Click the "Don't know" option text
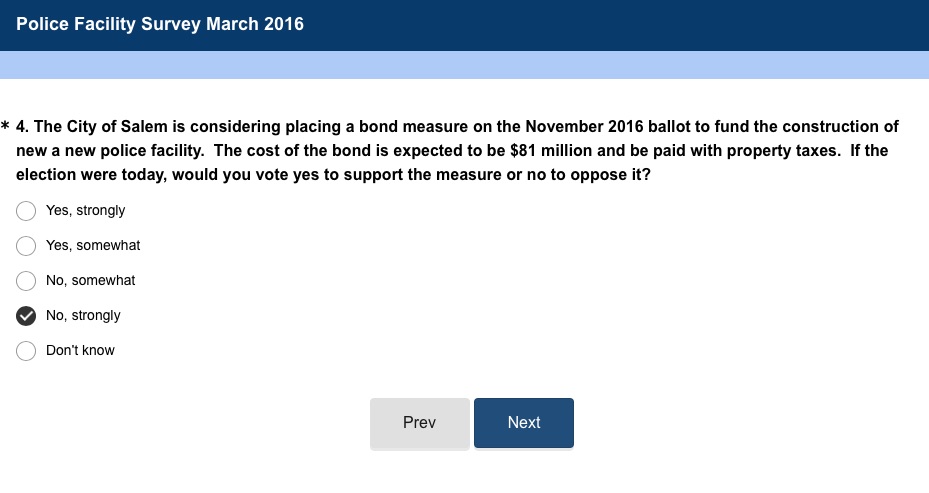The width and height of the screenshot is (929, 493). pyautogui.click(x=80, y=351)
